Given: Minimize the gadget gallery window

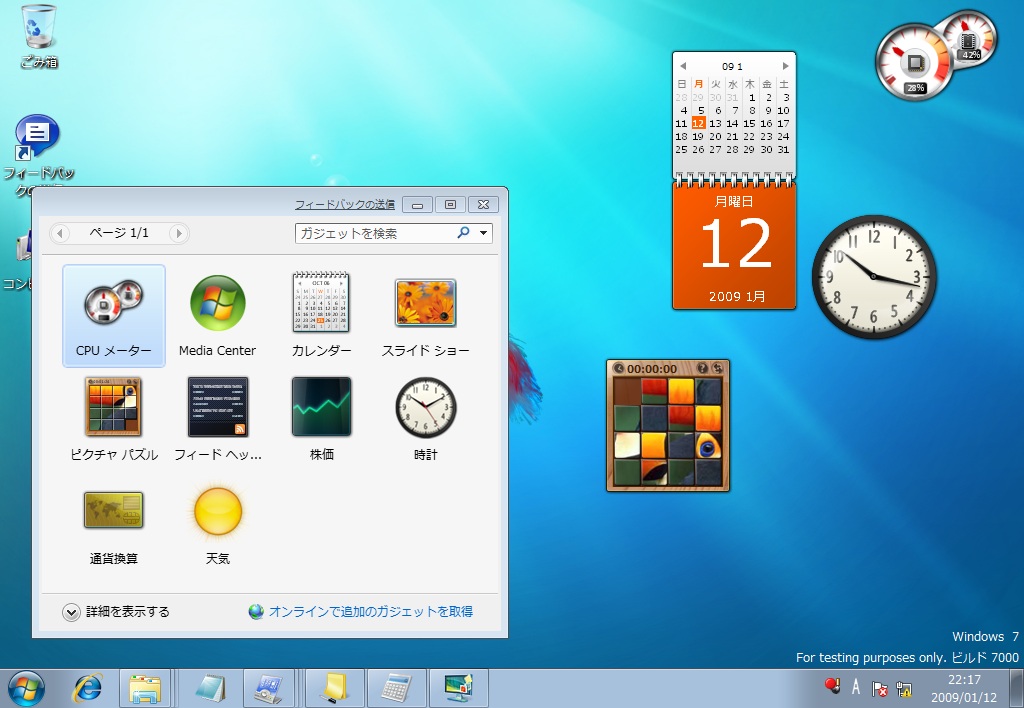Looking at the screenshot, I should tap(417, 204).
